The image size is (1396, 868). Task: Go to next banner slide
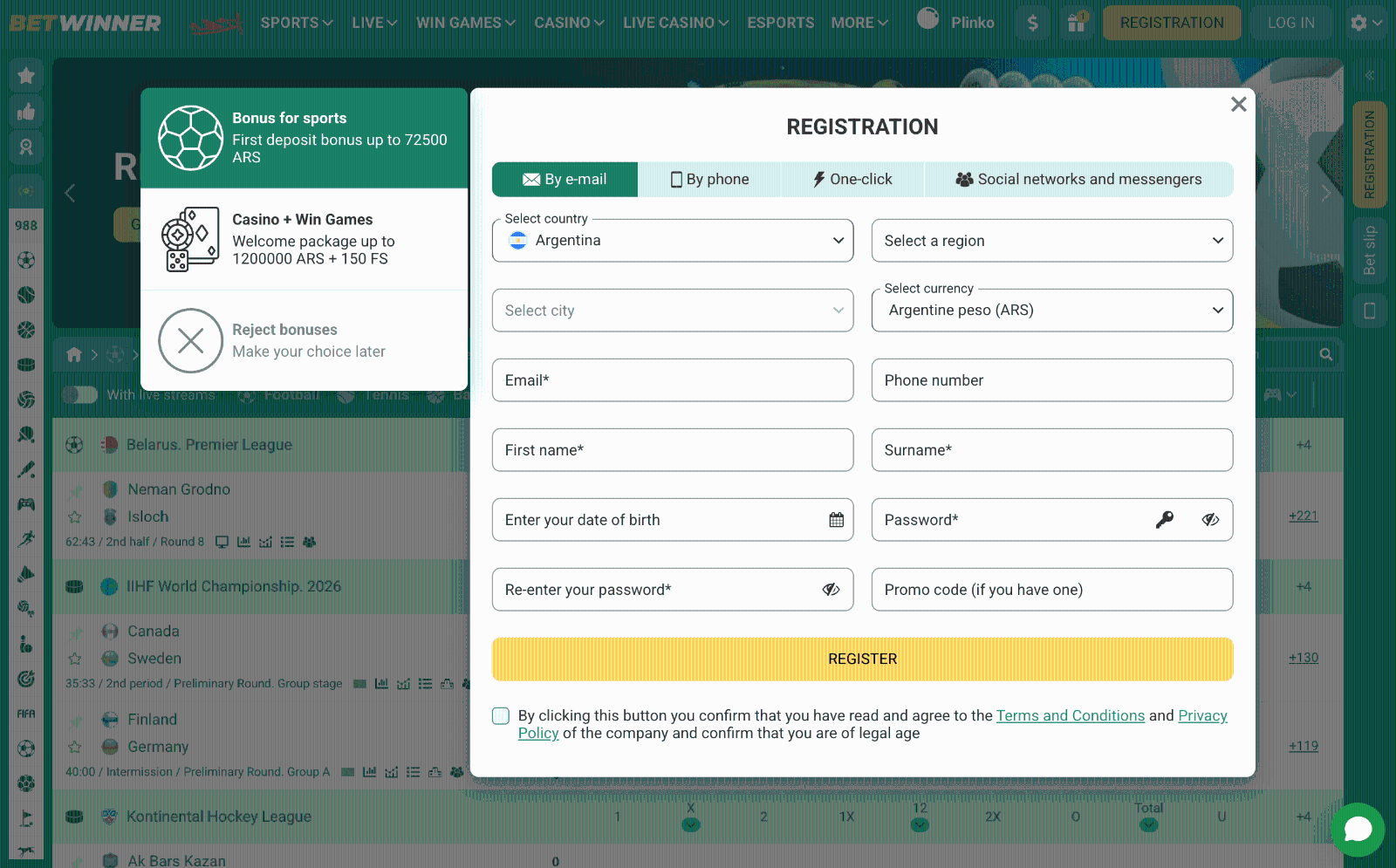1325,193
